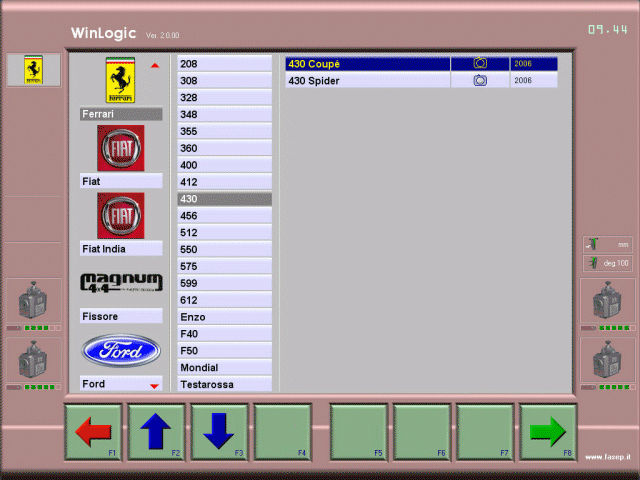Select the Testarossa model

coord(224,384)
